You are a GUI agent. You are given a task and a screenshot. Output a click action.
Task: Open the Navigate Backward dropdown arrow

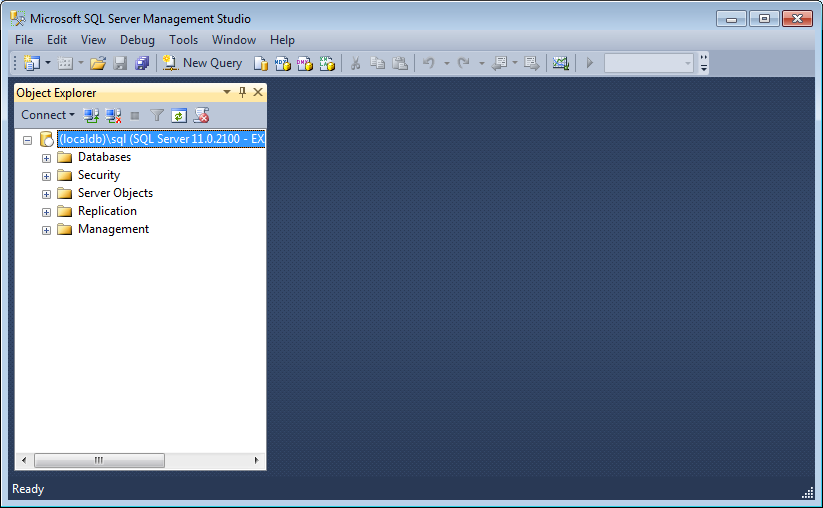pyautogui.click(x=515, y=63)
